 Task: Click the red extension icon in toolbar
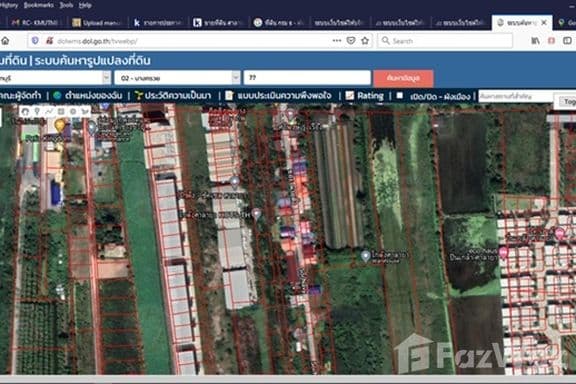(551, 41)
